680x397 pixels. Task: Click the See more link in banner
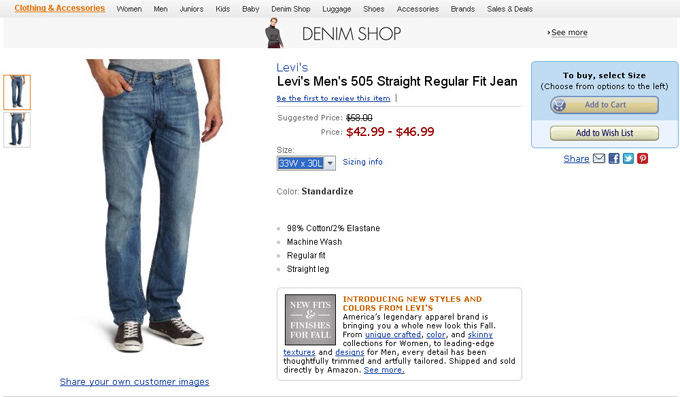[569, 33]
